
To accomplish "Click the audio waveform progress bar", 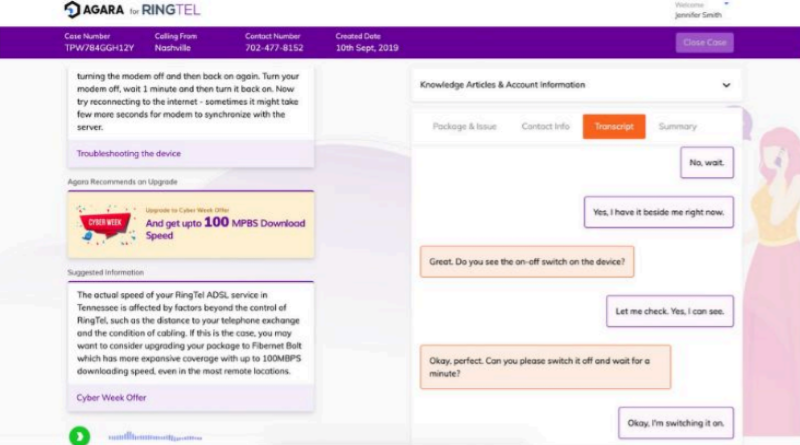I will [155, 437].
